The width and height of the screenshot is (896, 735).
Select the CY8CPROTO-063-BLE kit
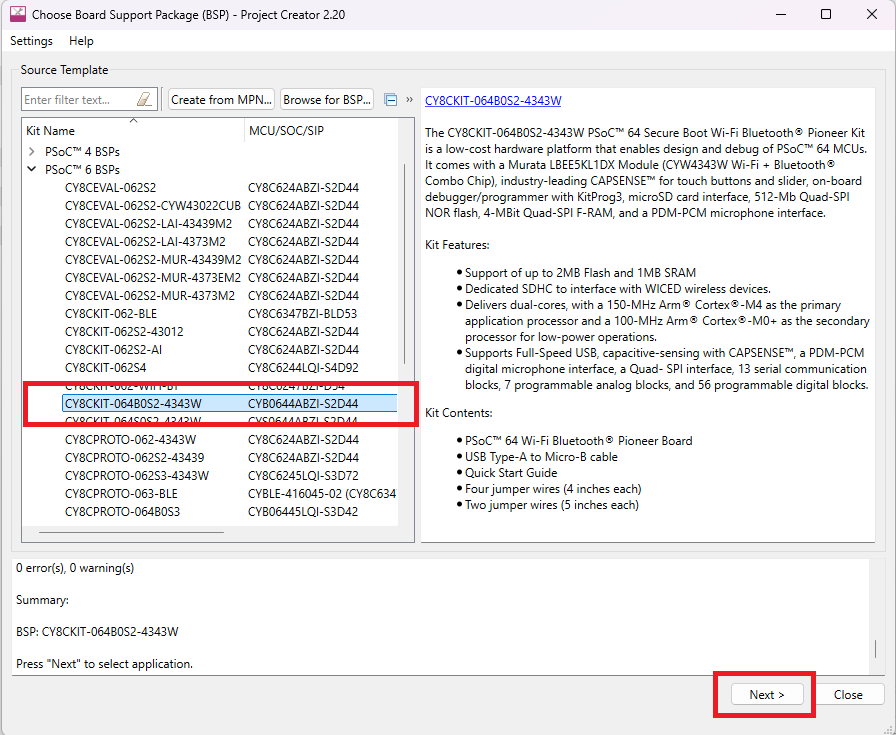[x=121, y=493]
